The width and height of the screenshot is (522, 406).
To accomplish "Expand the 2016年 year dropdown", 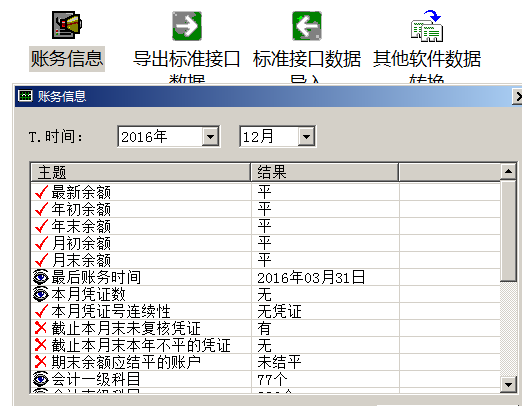I will click(210, 136).
